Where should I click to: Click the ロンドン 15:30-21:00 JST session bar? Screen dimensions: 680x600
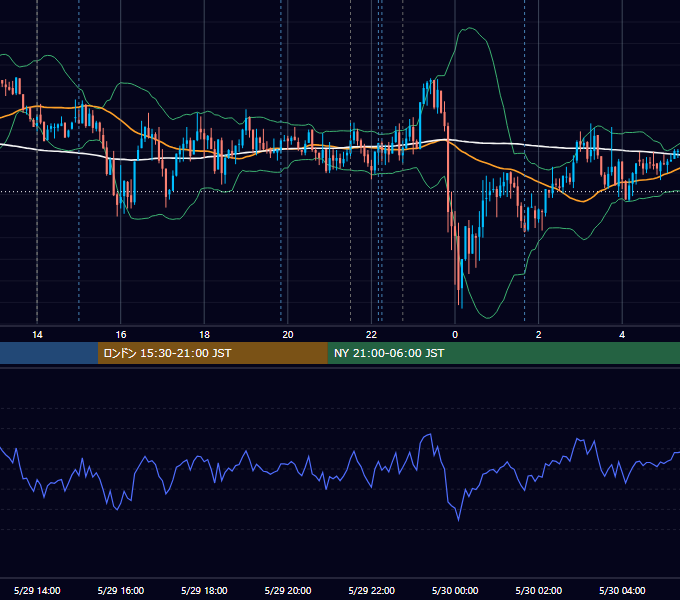(x=212, y=353)
